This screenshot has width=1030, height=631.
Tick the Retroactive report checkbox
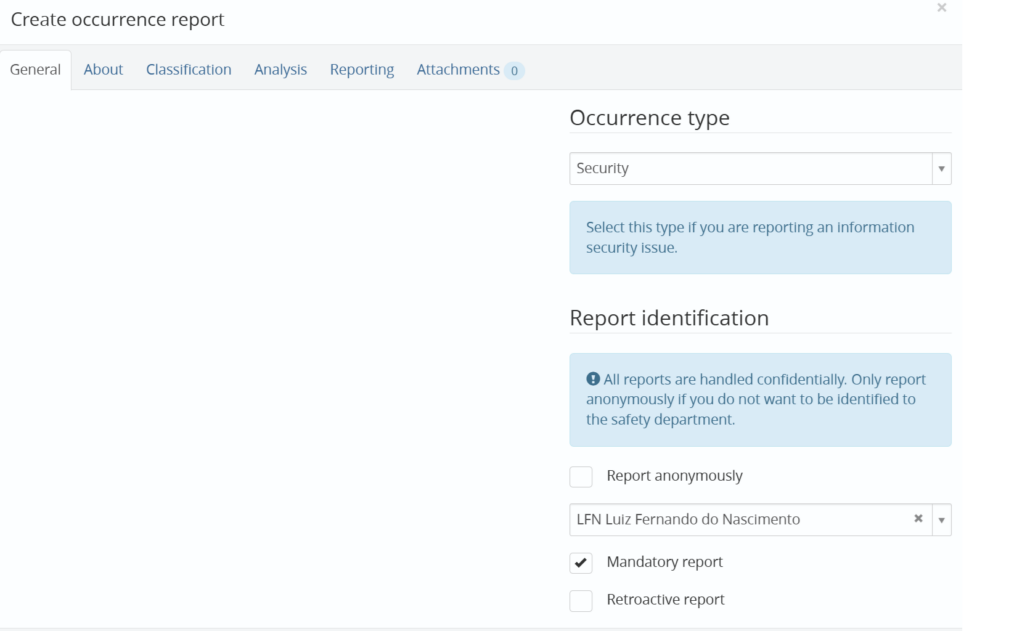click(581, 600)
